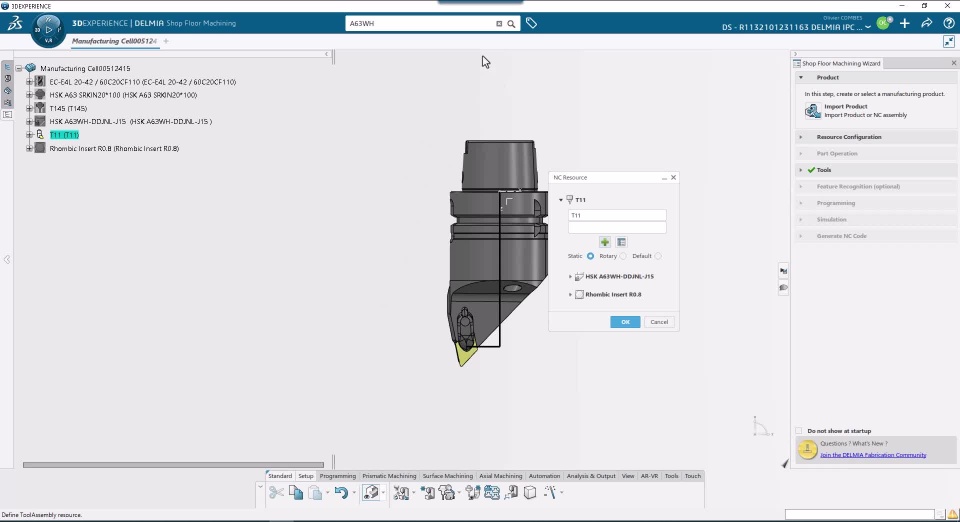This screenshot has width=960, height=522.
Task: Click OK in NC Resource dialog
Action: point(625,322)
